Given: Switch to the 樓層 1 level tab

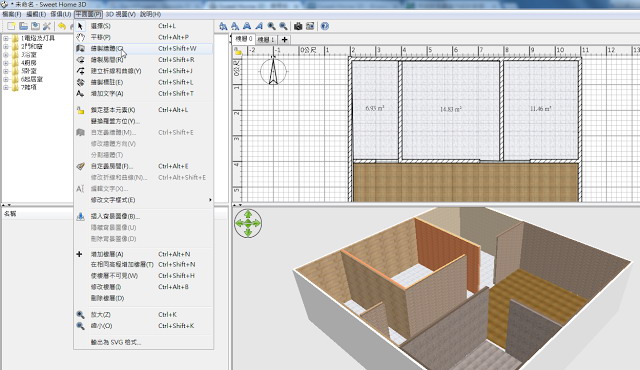Looking at the screenshot, I should pyautogui.click(x=266, y=40).
